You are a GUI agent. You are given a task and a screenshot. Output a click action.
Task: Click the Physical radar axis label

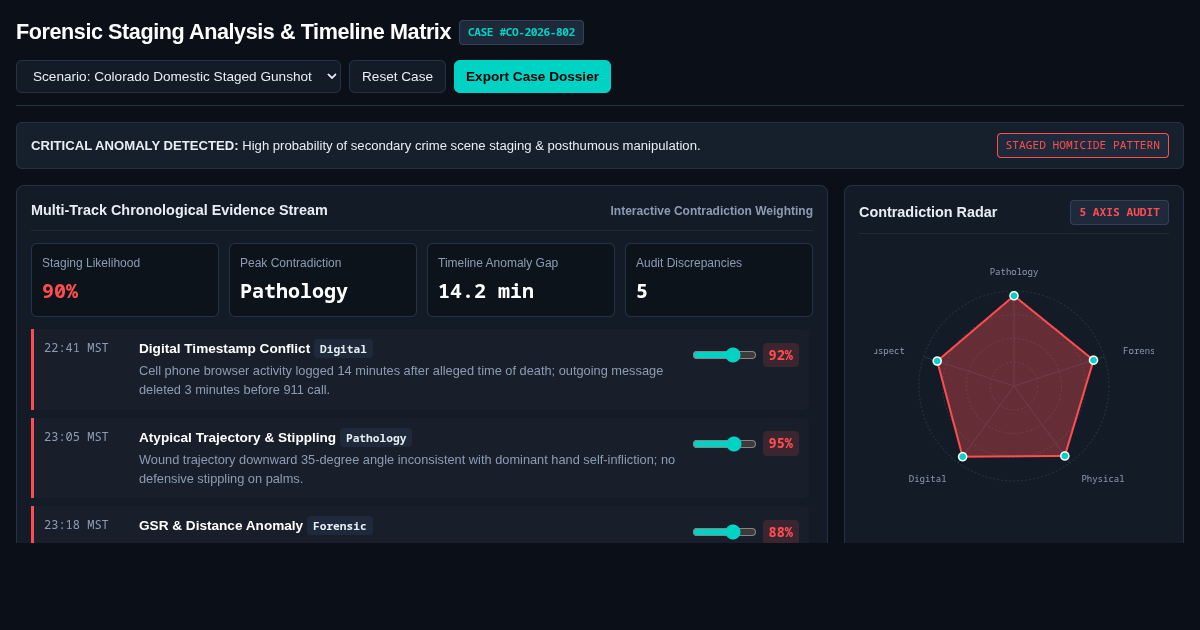[x=1103, y=479]
